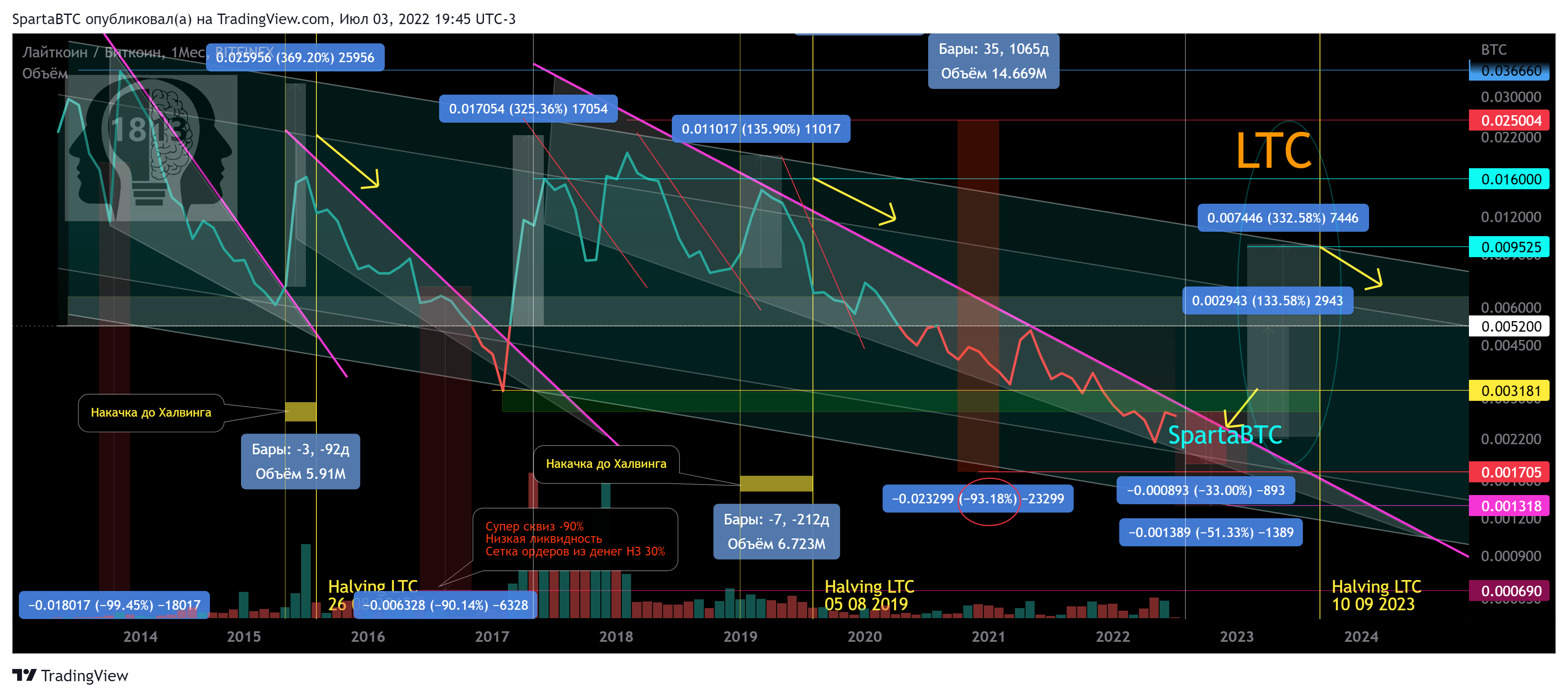Screen dimensions: 1568x697
Task: Click the 0.012000 price scale tick
Action: [x=1511, y=217]
